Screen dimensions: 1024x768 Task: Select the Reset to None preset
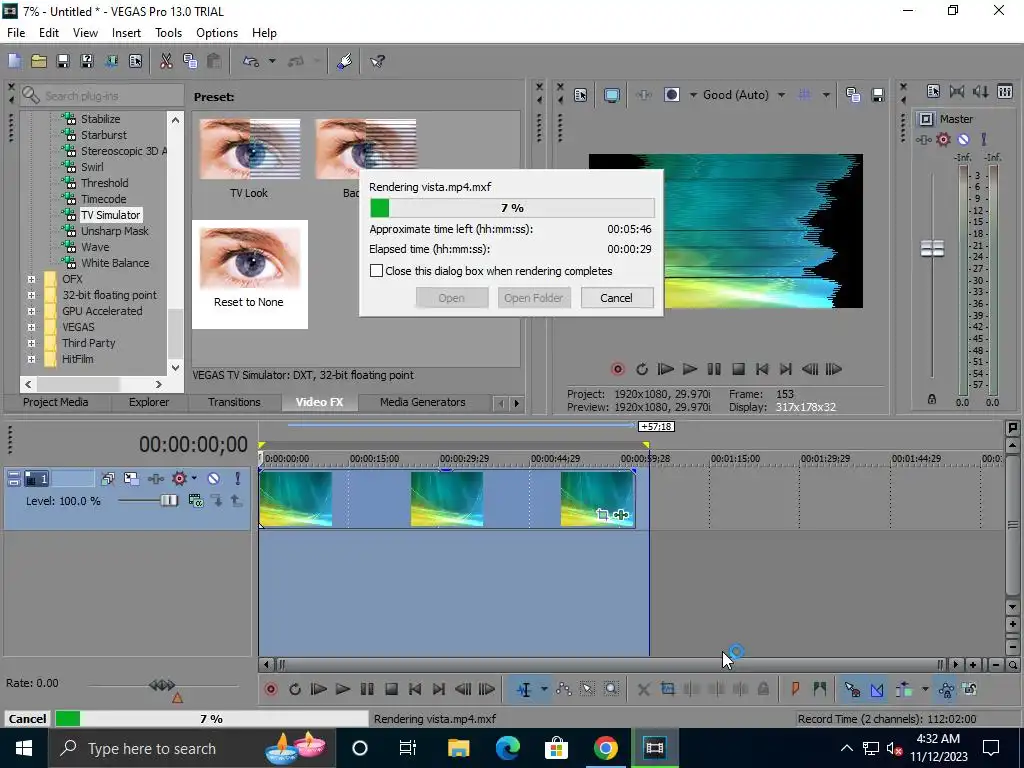[x=249, y=274]
